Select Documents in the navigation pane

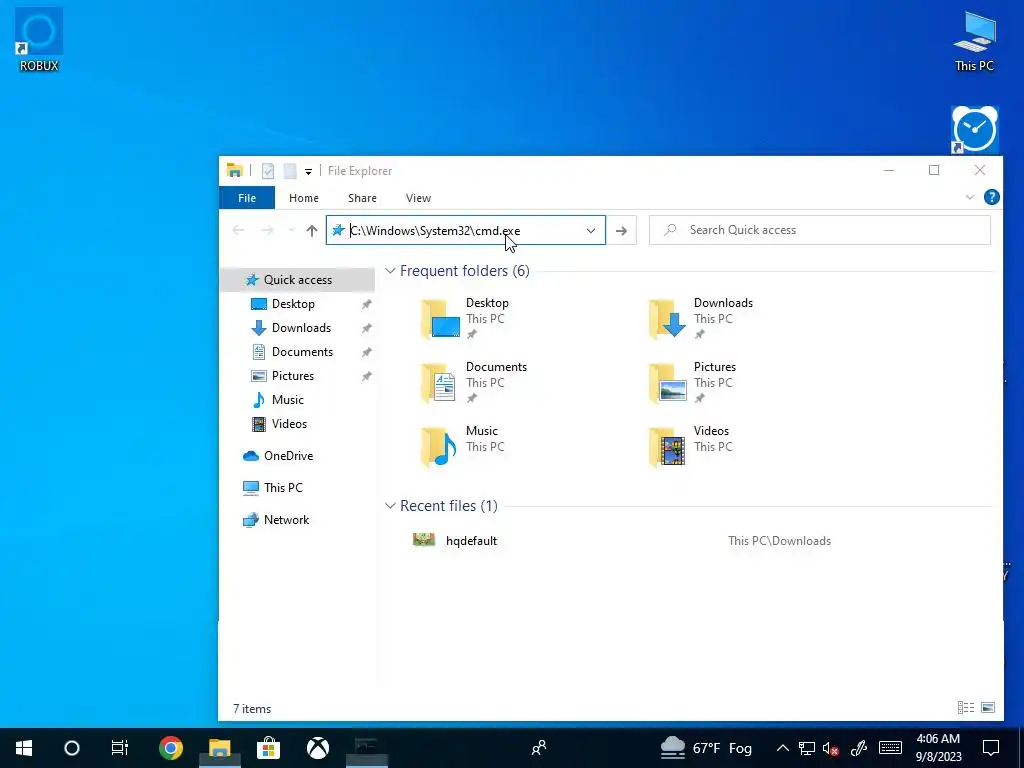[302, 351]
